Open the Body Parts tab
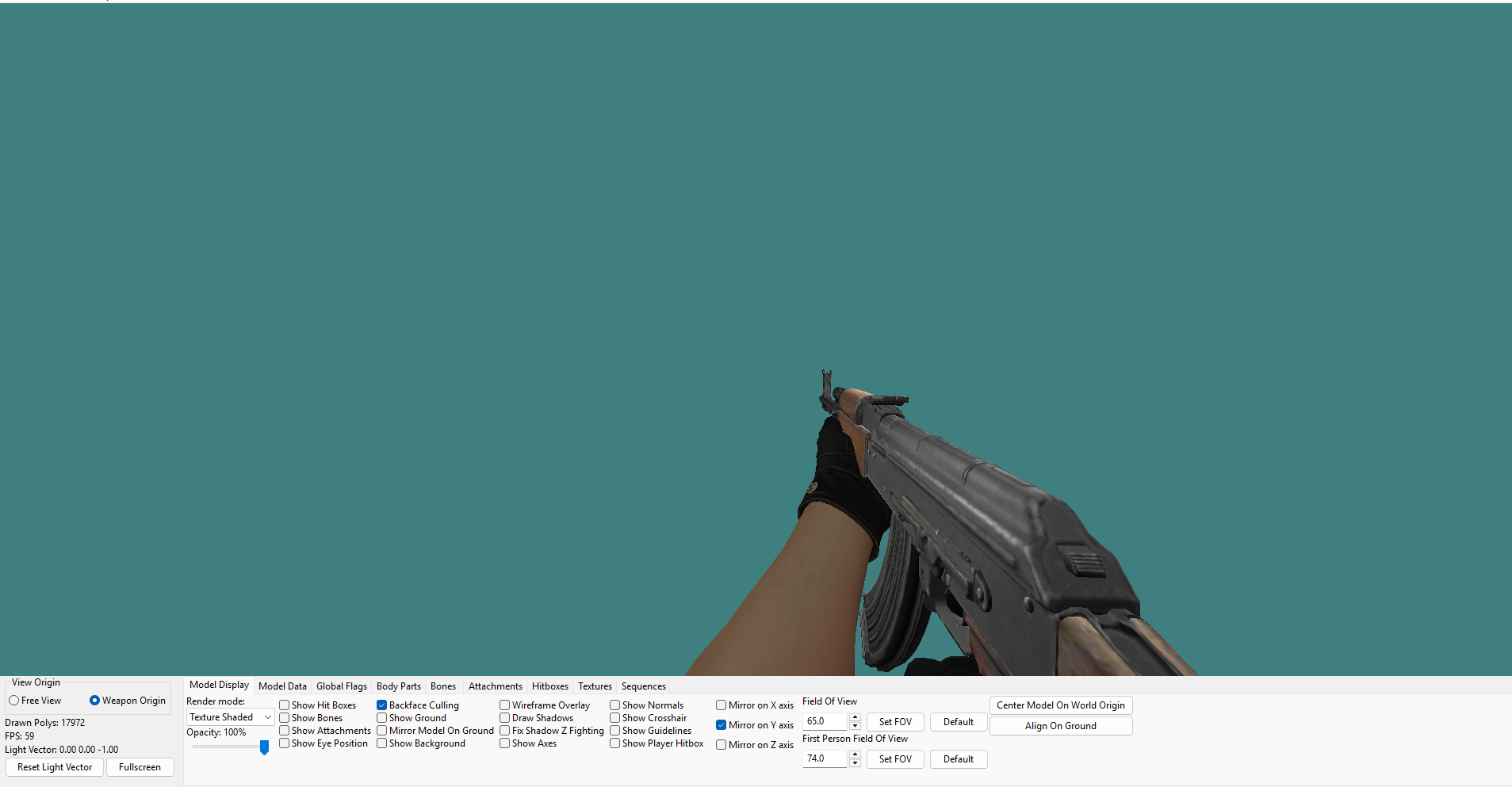 [398, 686]
